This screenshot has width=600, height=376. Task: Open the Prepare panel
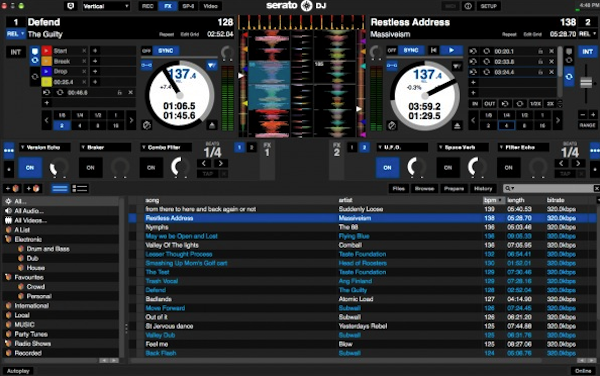(x=454, y=189)
